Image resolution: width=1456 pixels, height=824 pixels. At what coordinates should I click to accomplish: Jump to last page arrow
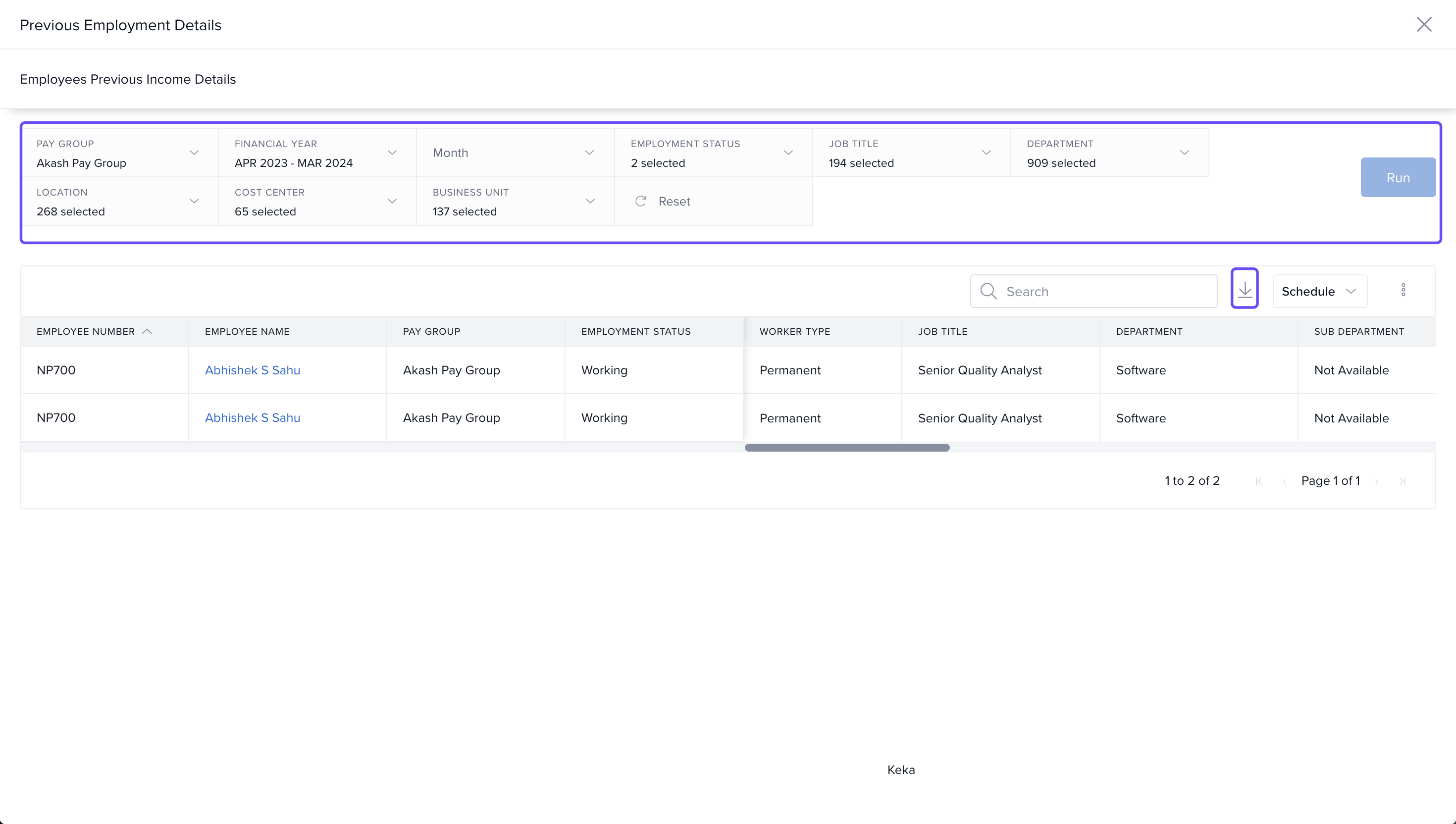coord(1402,482)
